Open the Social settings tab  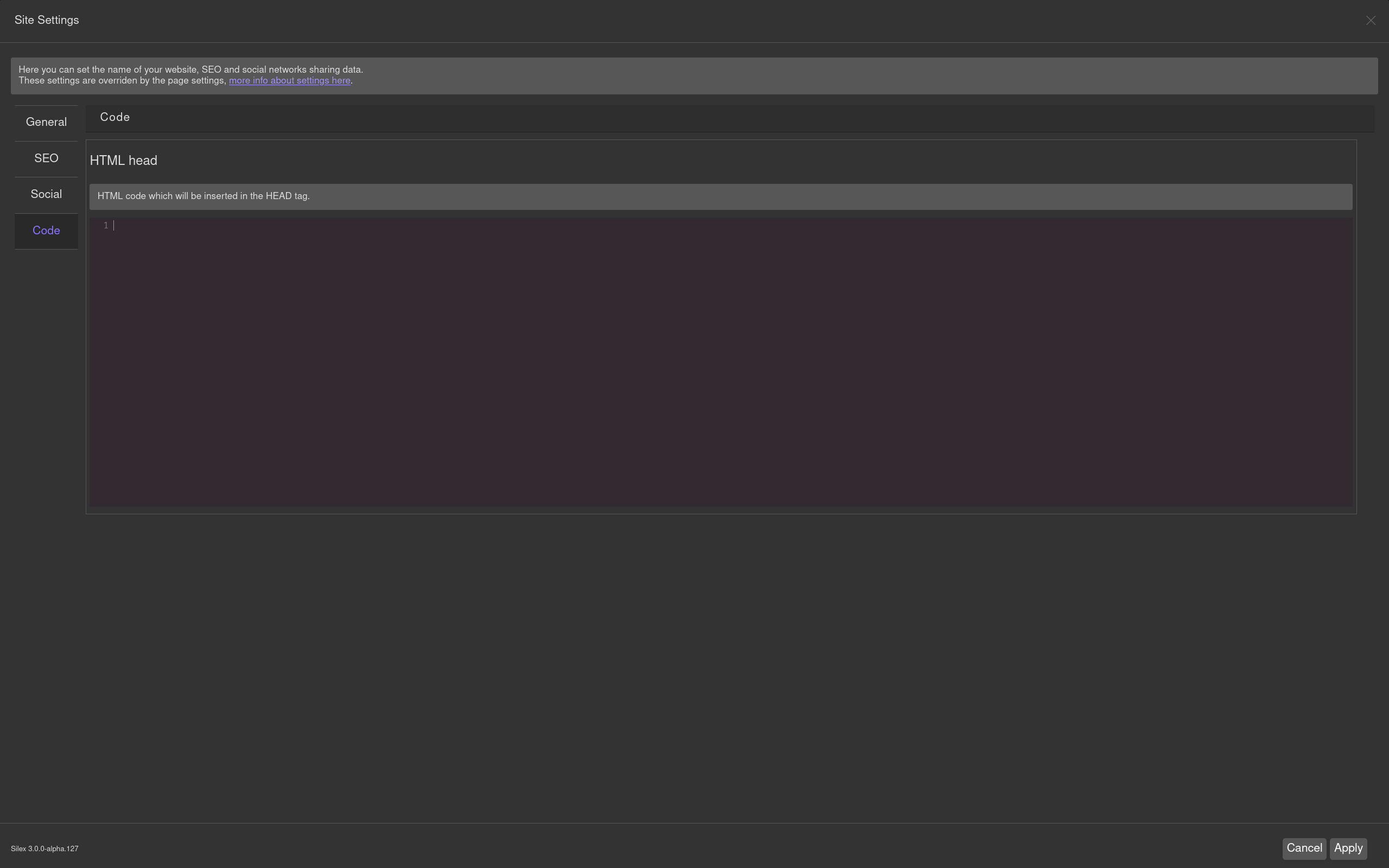pyautogui.click(x=46, y=195)
